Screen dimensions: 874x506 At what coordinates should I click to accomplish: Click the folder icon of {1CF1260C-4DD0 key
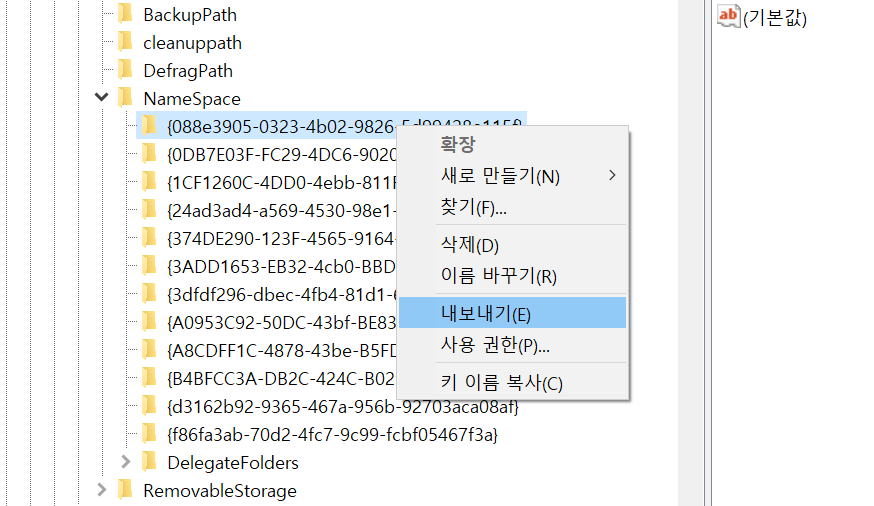149,181
